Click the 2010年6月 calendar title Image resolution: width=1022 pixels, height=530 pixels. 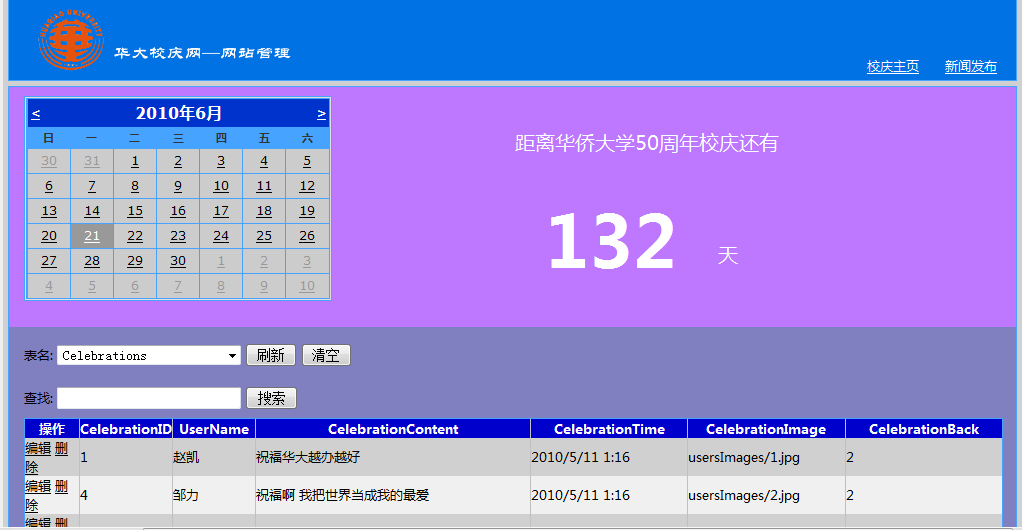click(179, 113)
